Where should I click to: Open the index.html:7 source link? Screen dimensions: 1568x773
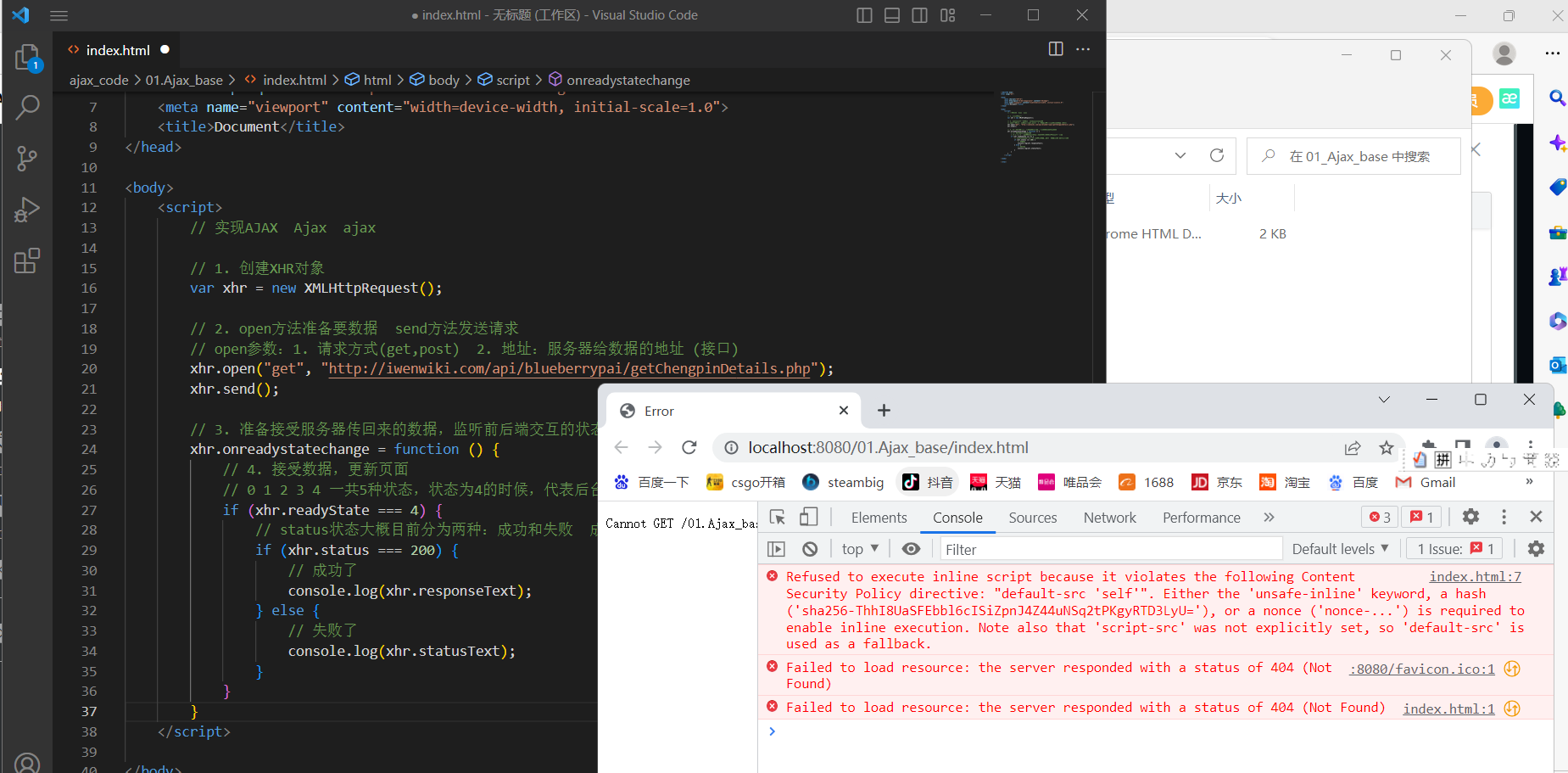(x=1475, y=577)
